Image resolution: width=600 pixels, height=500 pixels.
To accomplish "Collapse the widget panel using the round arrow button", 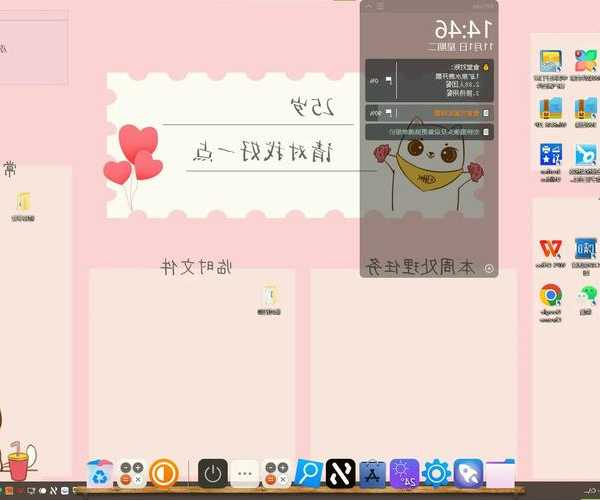I will pos(488,268).
